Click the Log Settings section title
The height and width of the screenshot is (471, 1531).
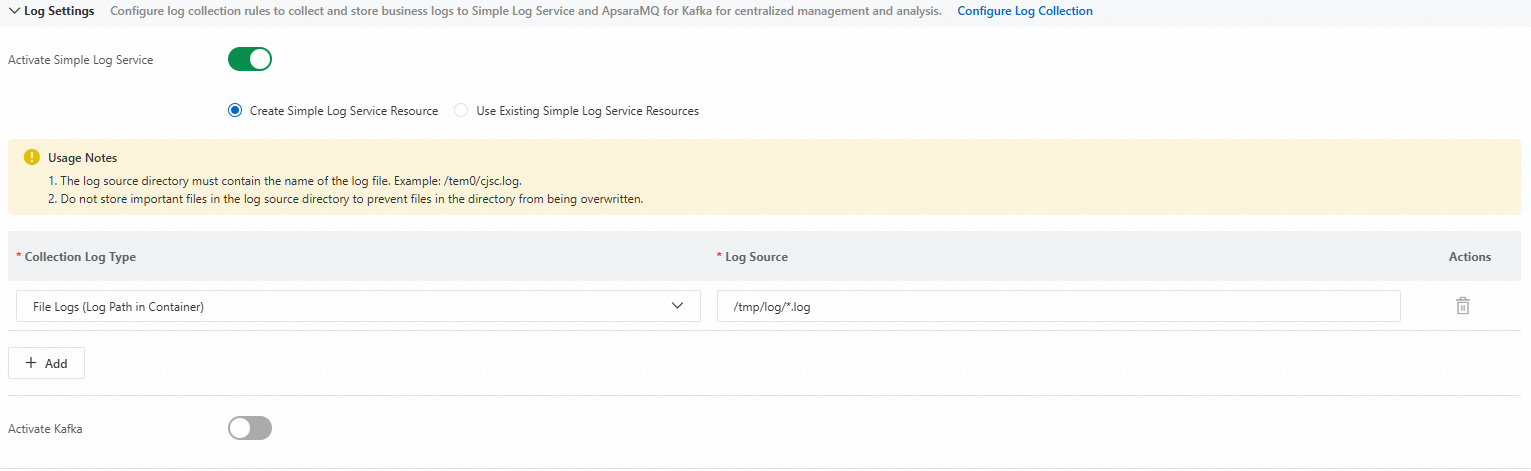pyautogui.click(x=59, y=11)
